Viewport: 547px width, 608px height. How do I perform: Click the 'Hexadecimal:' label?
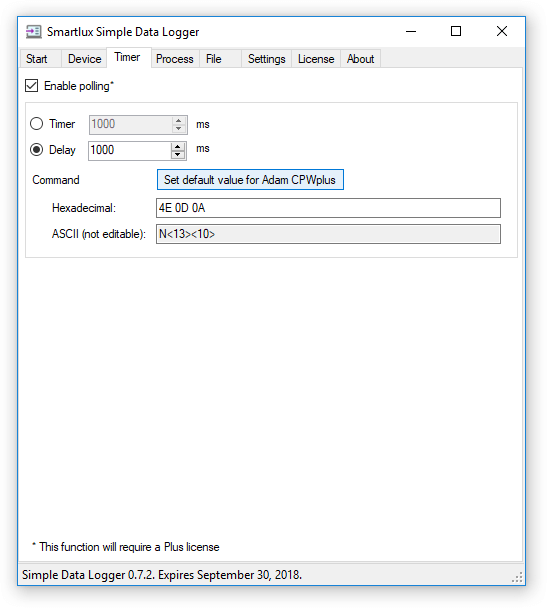tap(84, 208)
